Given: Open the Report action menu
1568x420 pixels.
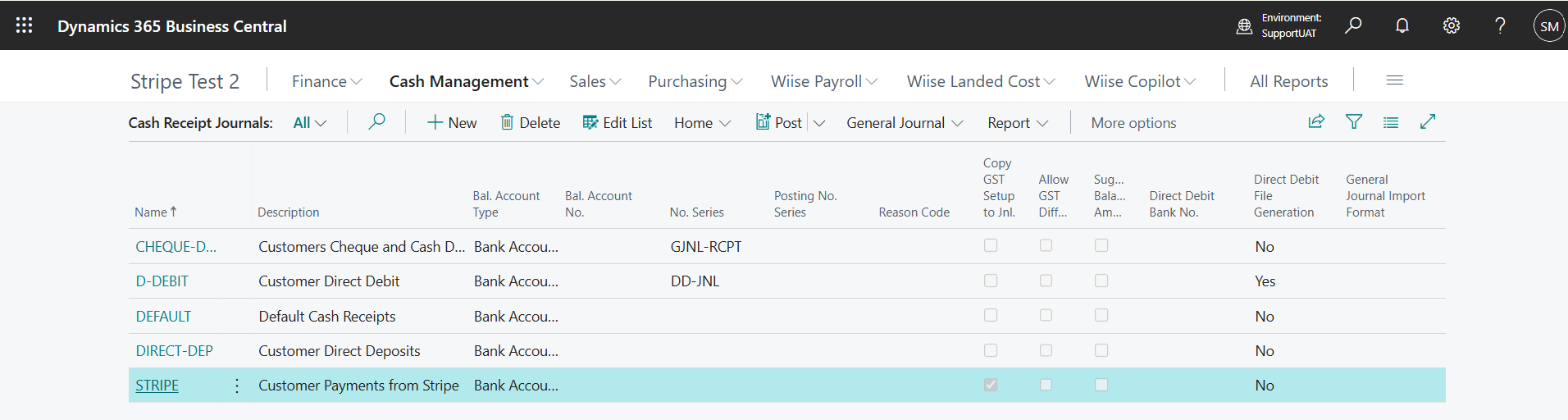Looking at the screenshot, I should pyautogui.click(x=1018, y=123).
